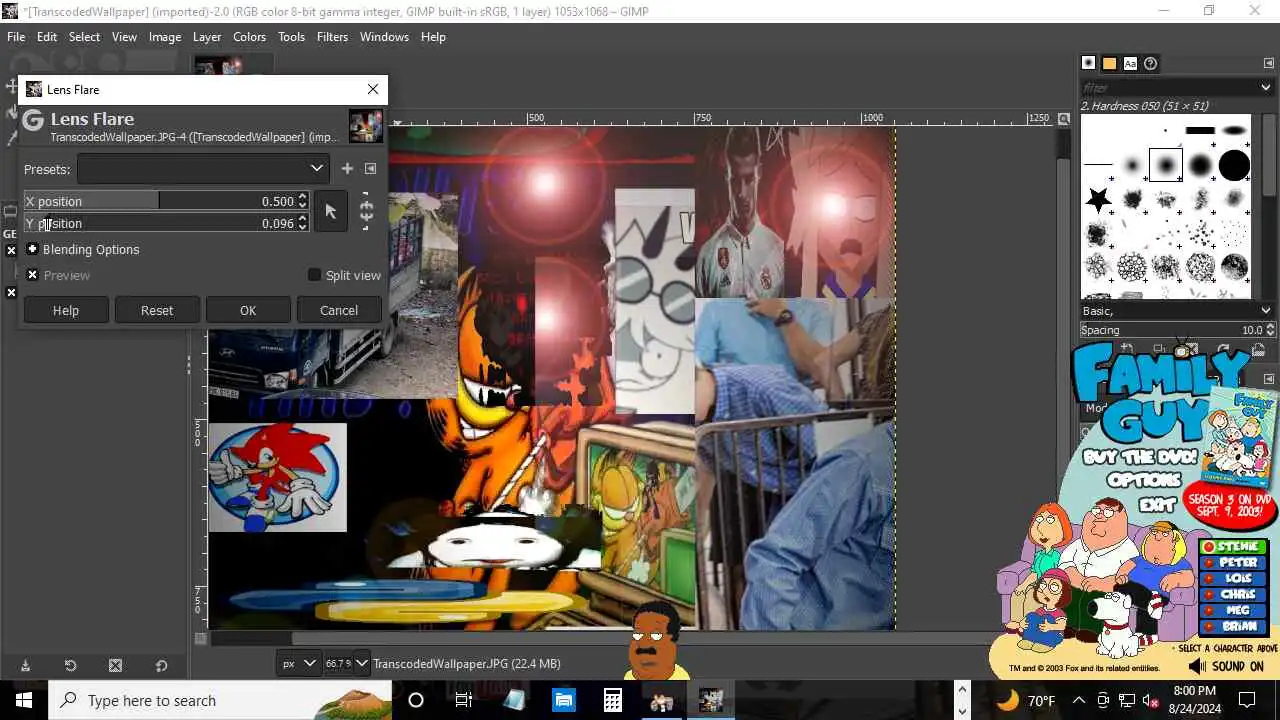Open the Basic brush tag dropdown

[1177, 311]
